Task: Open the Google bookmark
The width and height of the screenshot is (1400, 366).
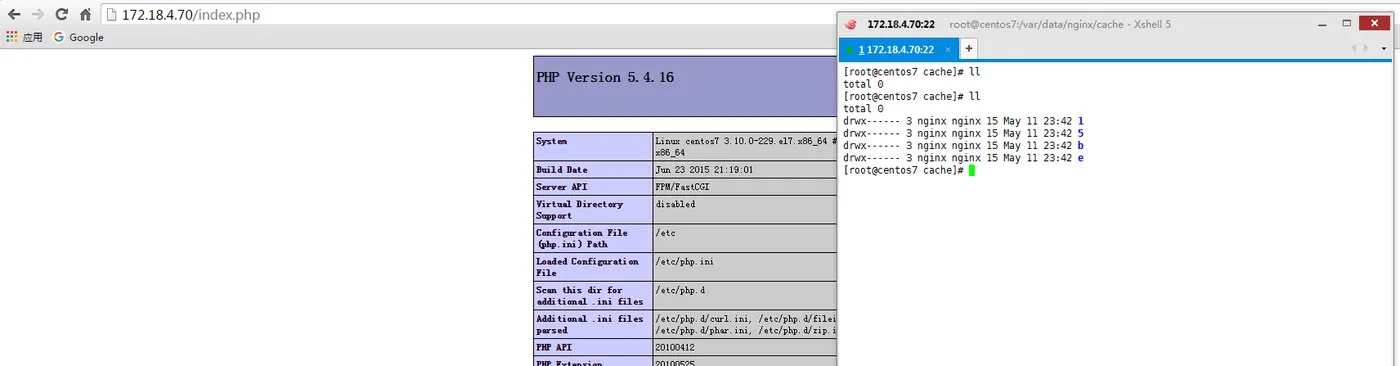Action: click(x=79, y=37)
